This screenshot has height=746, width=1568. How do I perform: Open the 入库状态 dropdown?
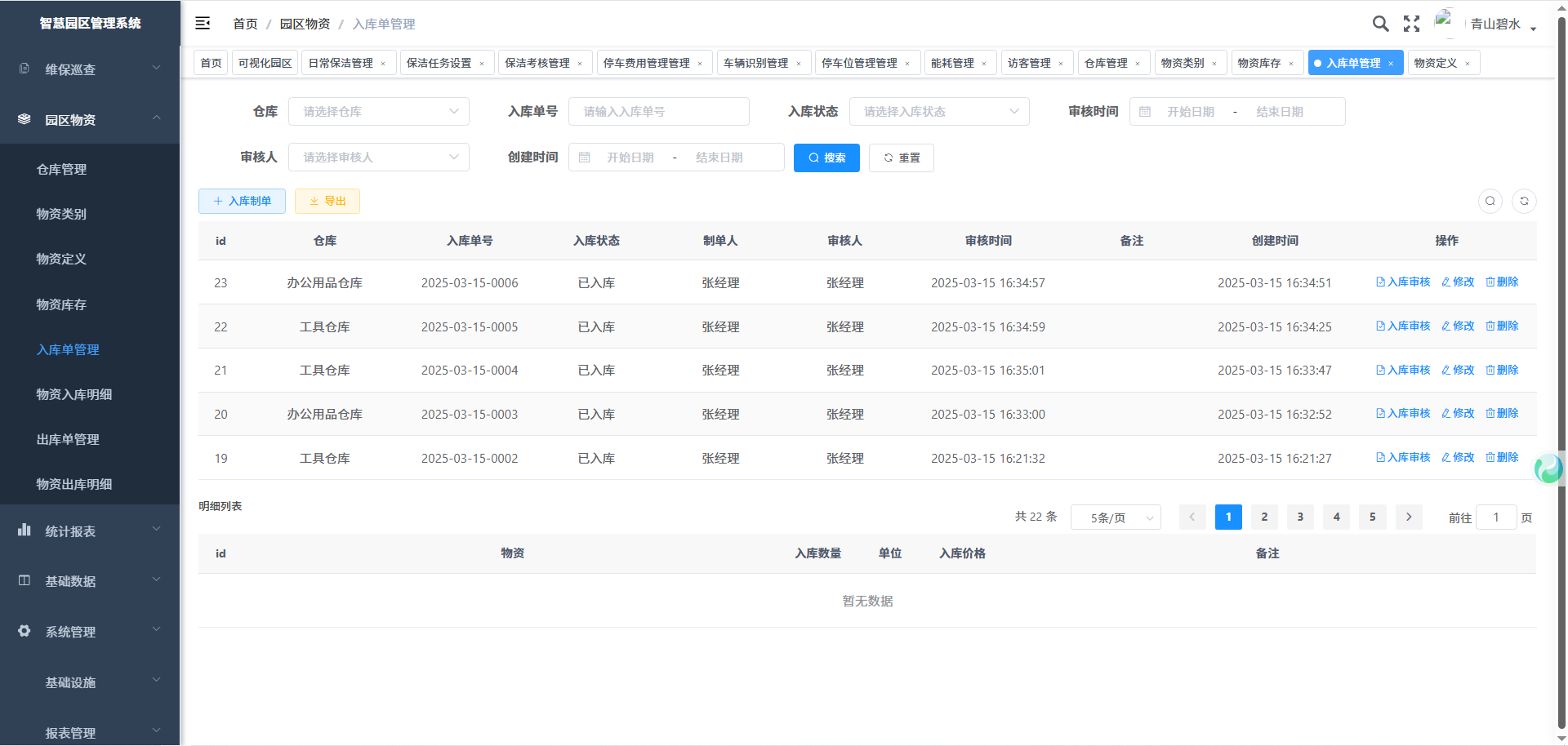coord(938,112)
